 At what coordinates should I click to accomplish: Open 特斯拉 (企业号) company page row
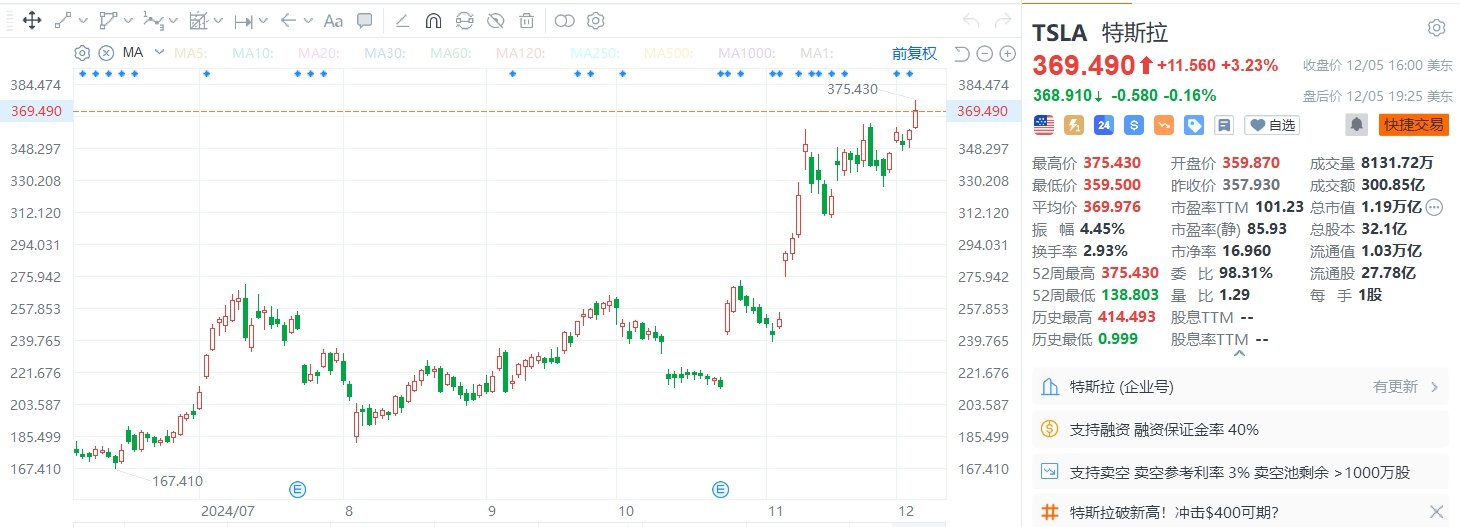coord(1240,387)
